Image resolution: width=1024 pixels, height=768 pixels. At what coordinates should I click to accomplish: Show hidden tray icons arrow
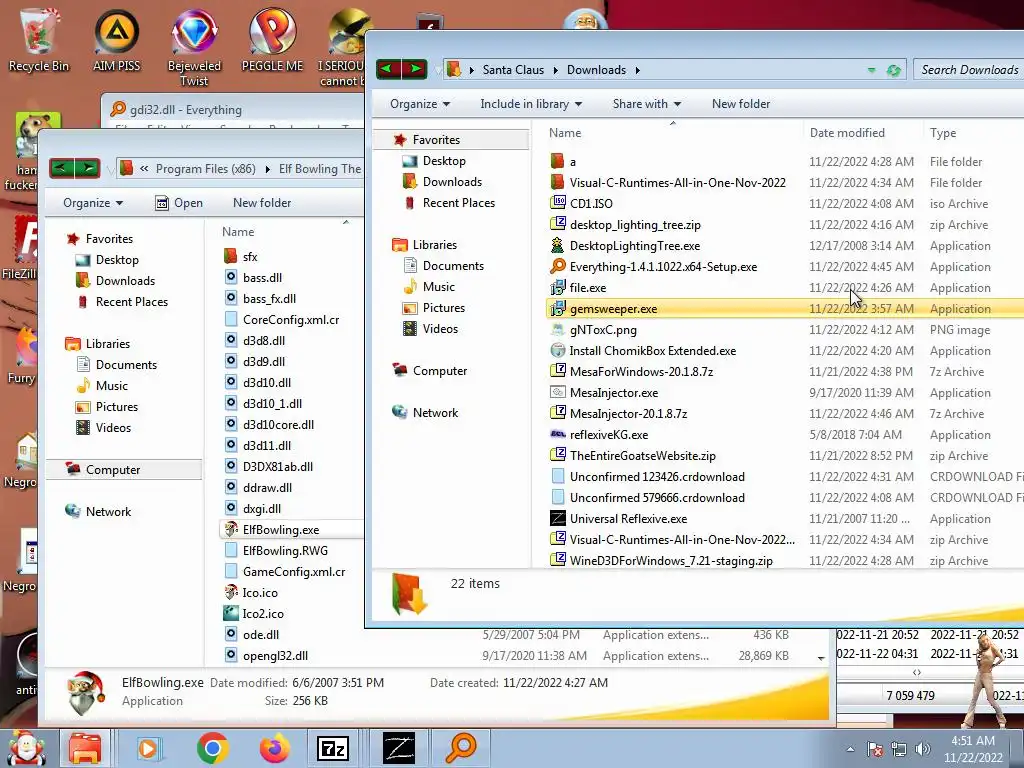(850, 749)
